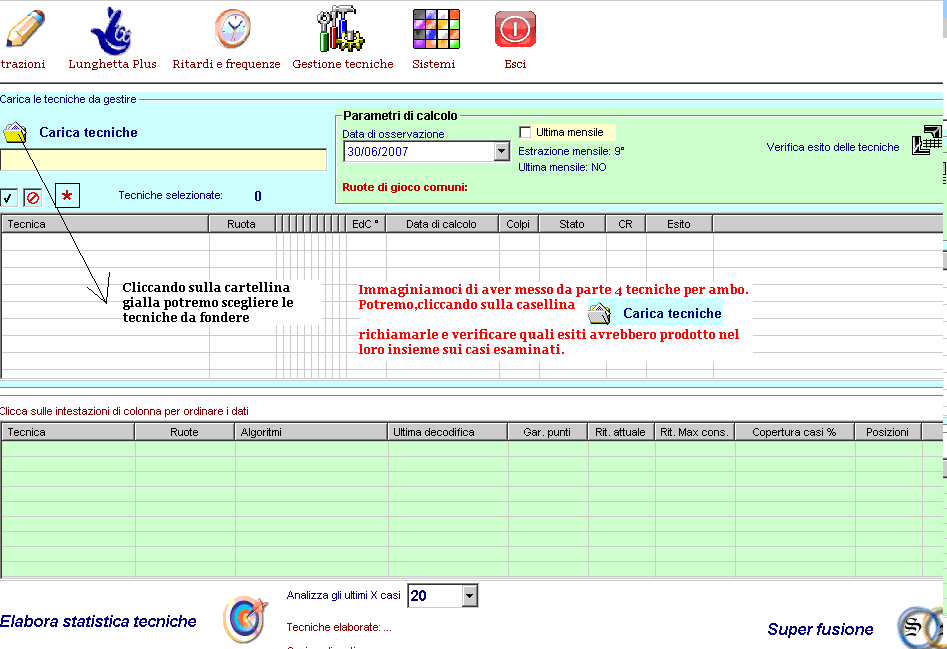947x649 pixels.
Task: Sort by Rit. attuale column header
Action: tap(621, 432)
